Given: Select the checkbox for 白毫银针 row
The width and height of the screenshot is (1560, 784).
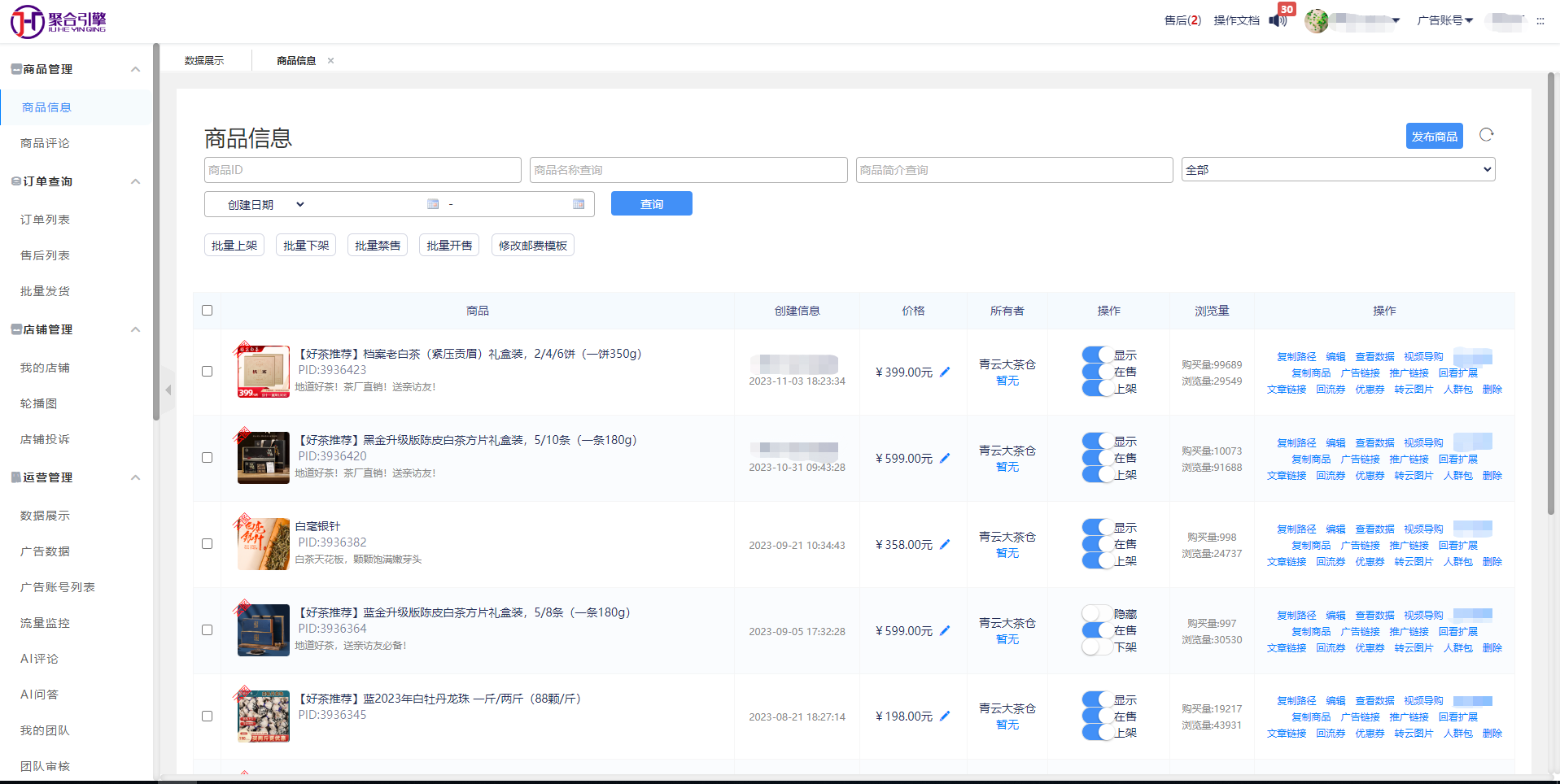Looking at the screenshot, I should (x=208, y=544).
